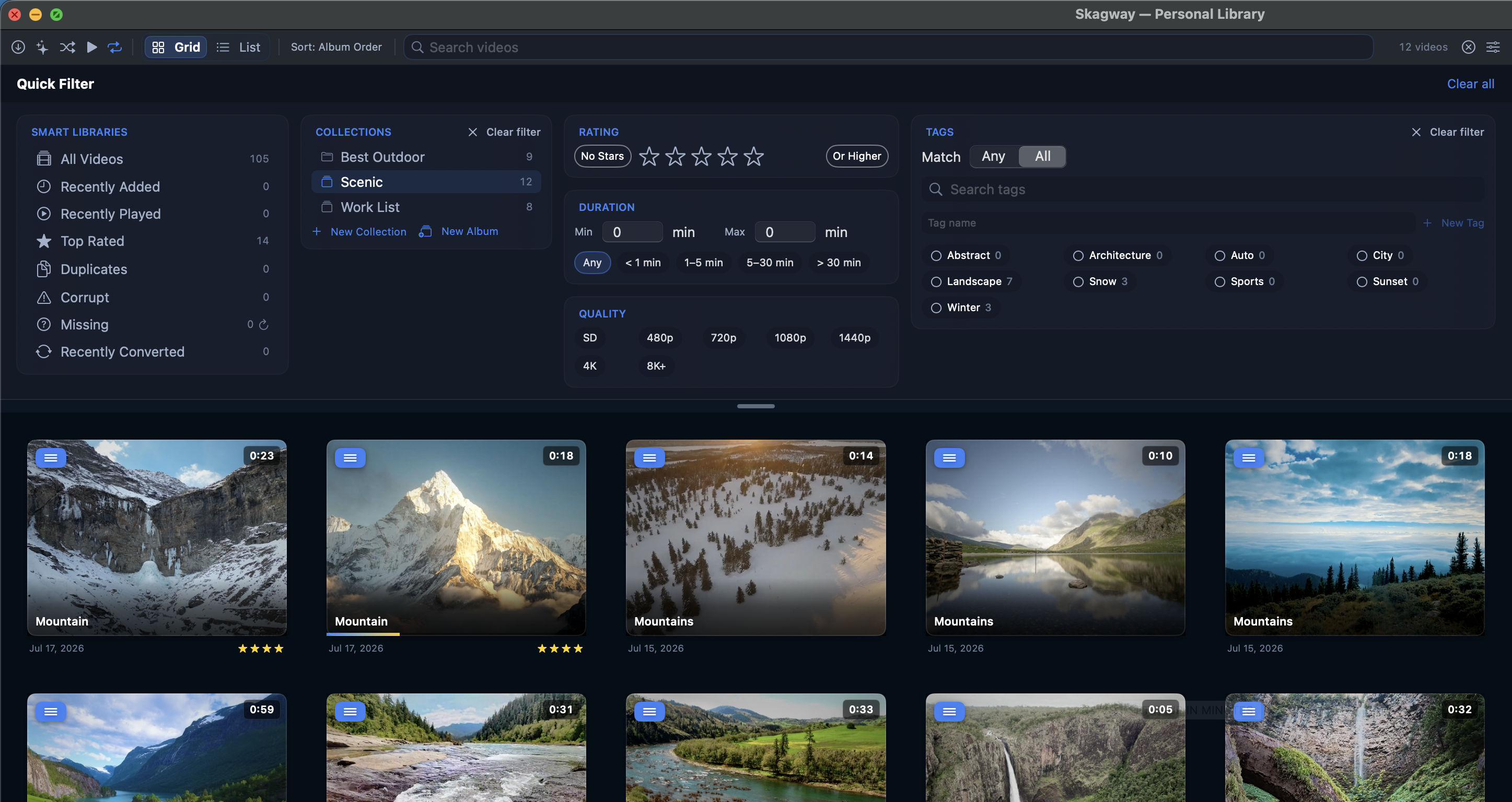The height and width of the screenshot is (802, 1512).
Task: Open the 0:23 Mountain video thumbnail
Action: (157, 537)
